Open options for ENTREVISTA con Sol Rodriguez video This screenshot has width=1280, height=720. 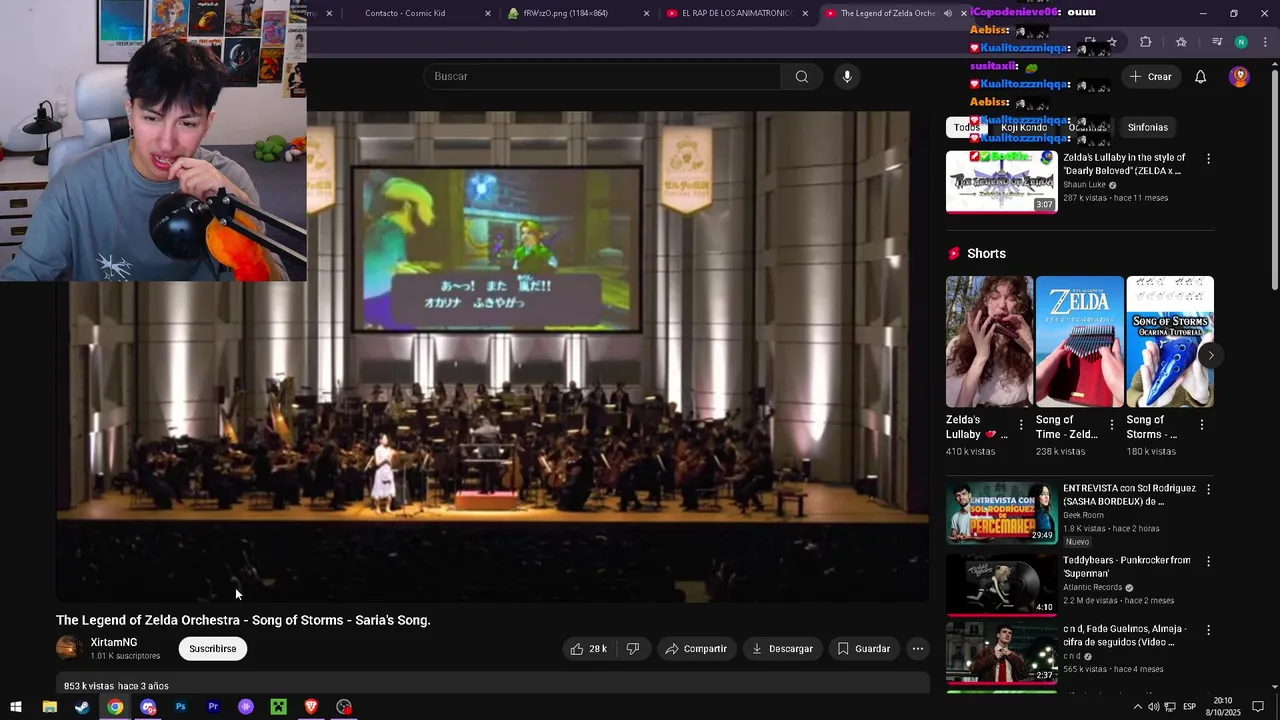point(1208,490)
